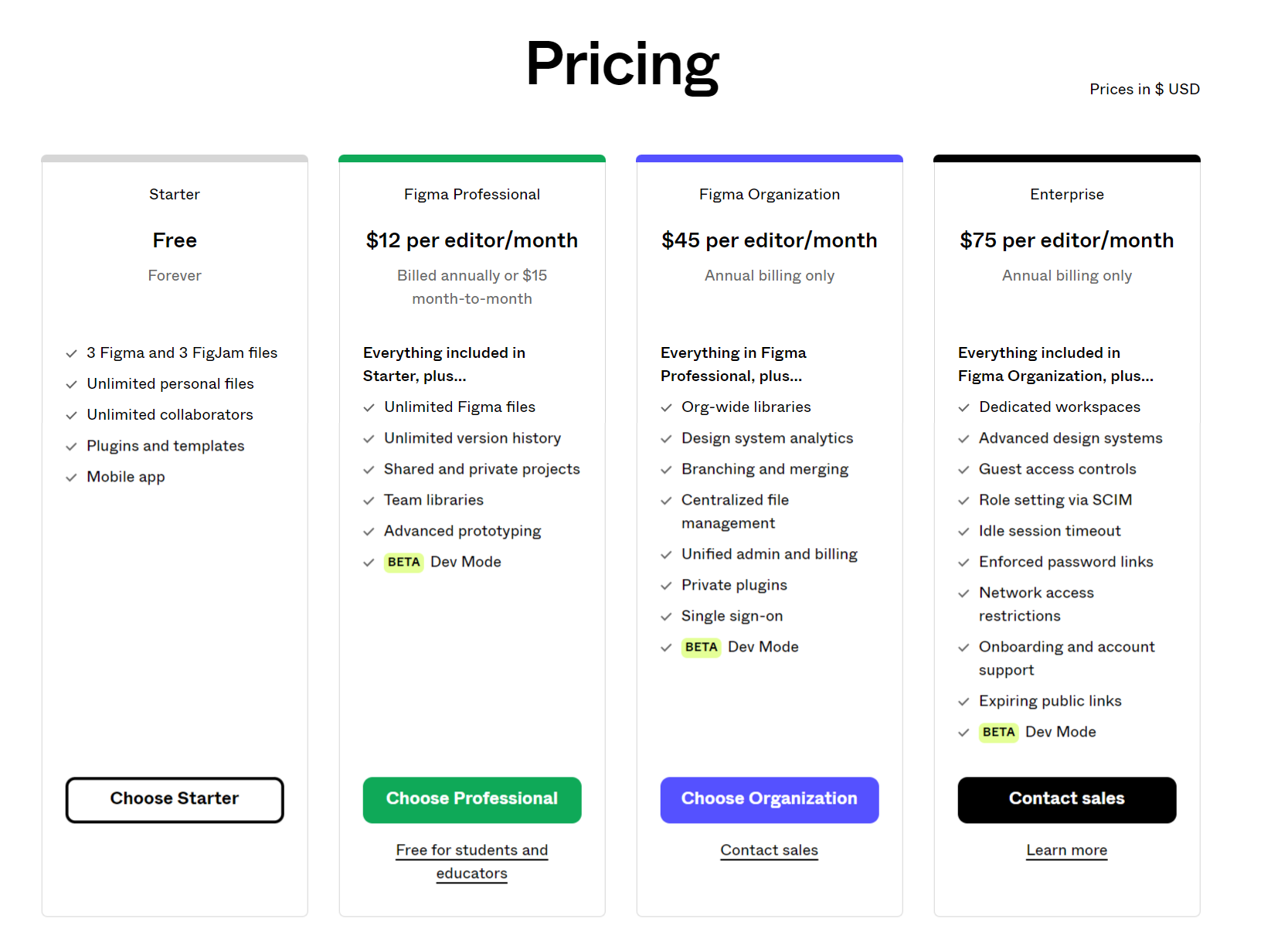
Task: Click checkmark beside Unlimited Figma files
Action: click(x=369, y=408)
